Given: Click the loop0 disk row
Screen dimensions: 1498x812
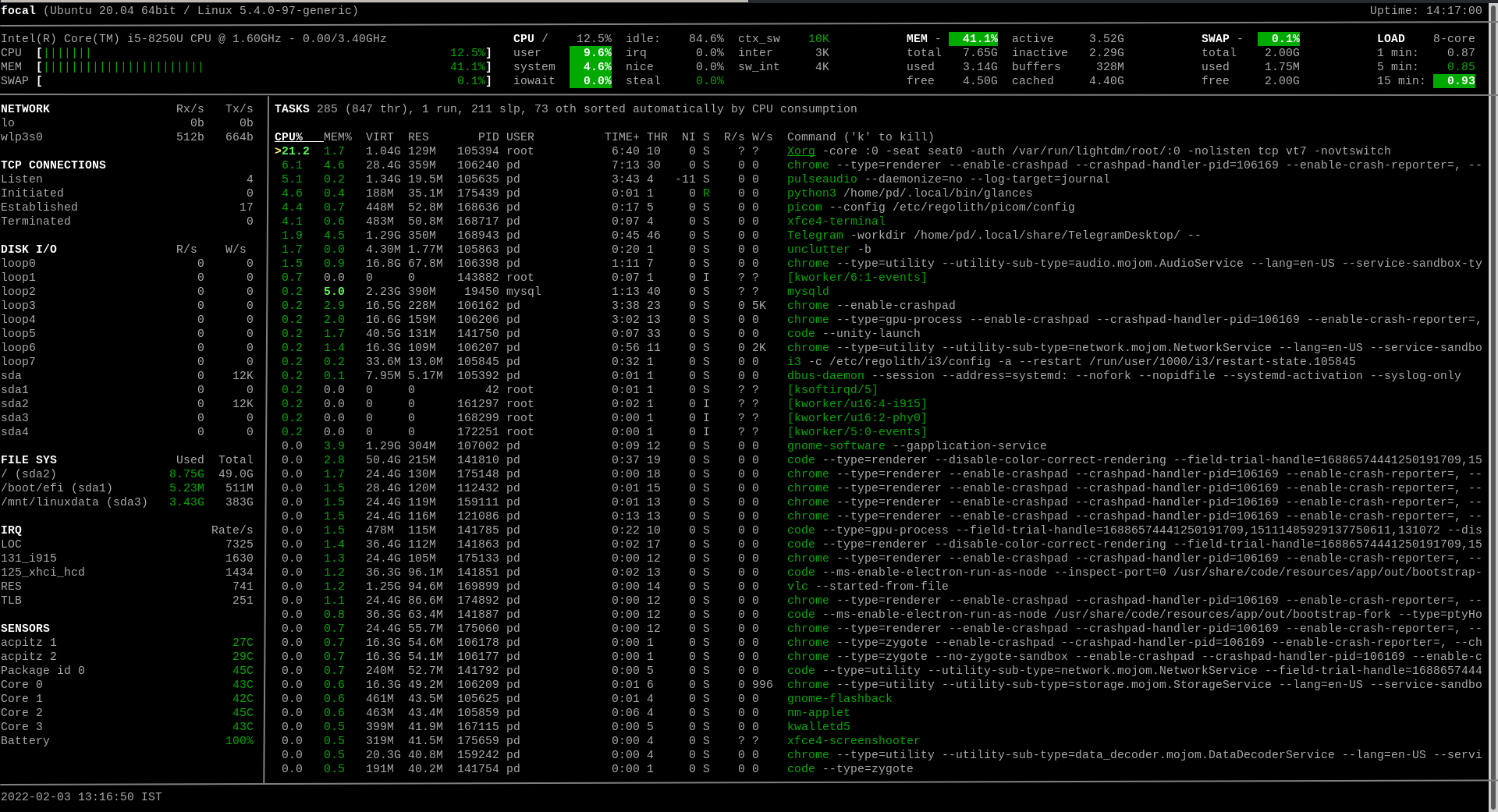Looking at the screenshot, I should click(x=127, y=264).
